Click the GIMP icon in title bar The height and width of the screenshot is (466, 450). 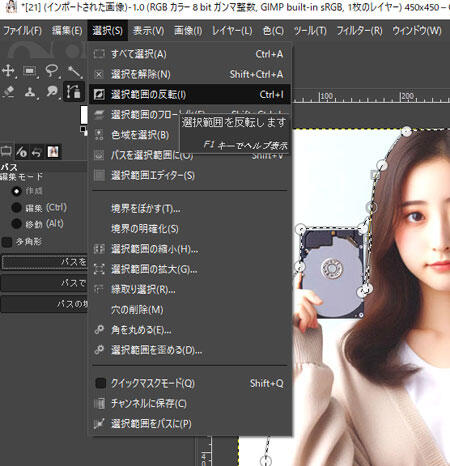11,6
